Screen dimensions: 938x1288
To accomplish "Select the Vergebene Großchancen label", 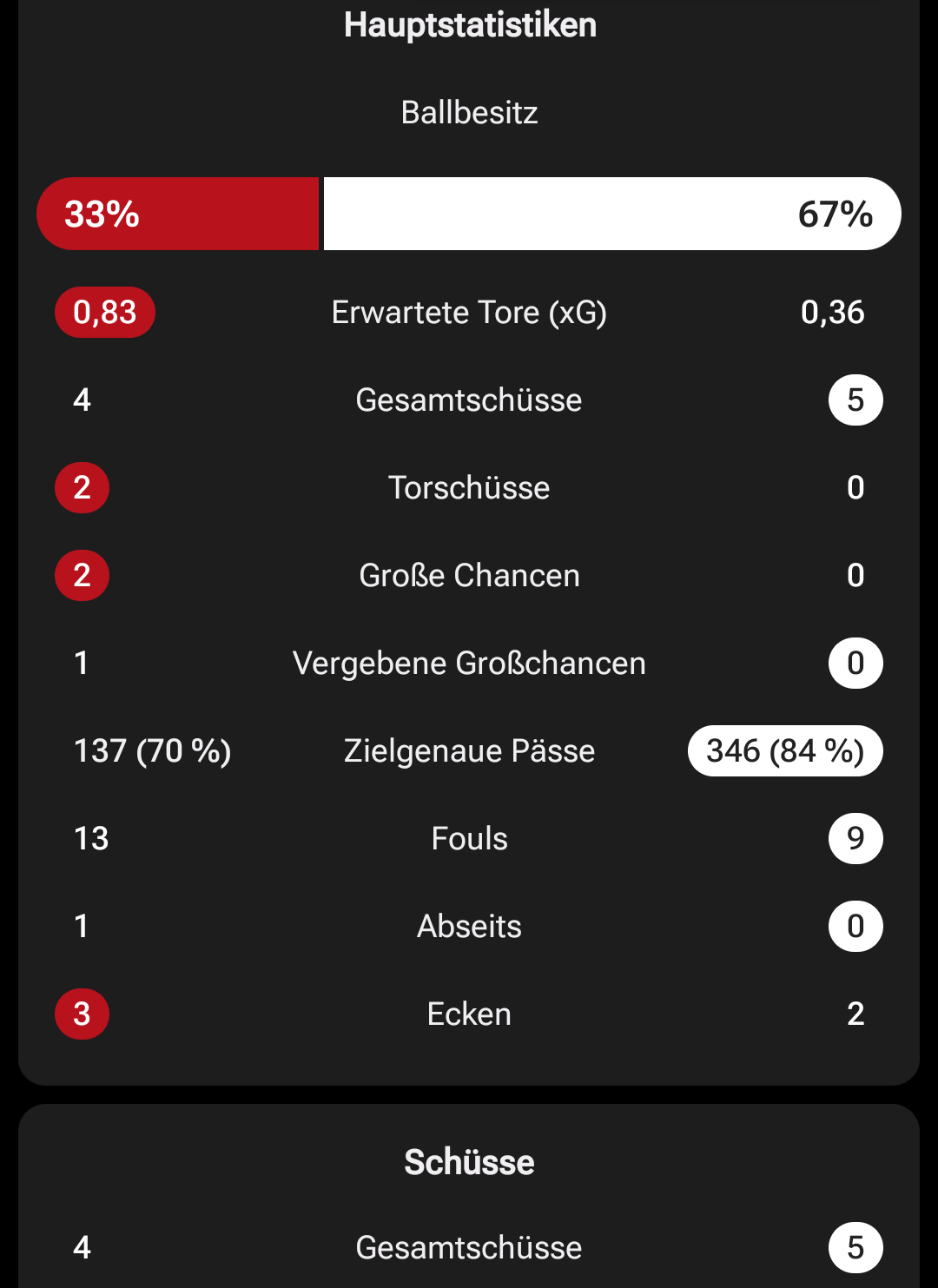I will tap(469, 664).
